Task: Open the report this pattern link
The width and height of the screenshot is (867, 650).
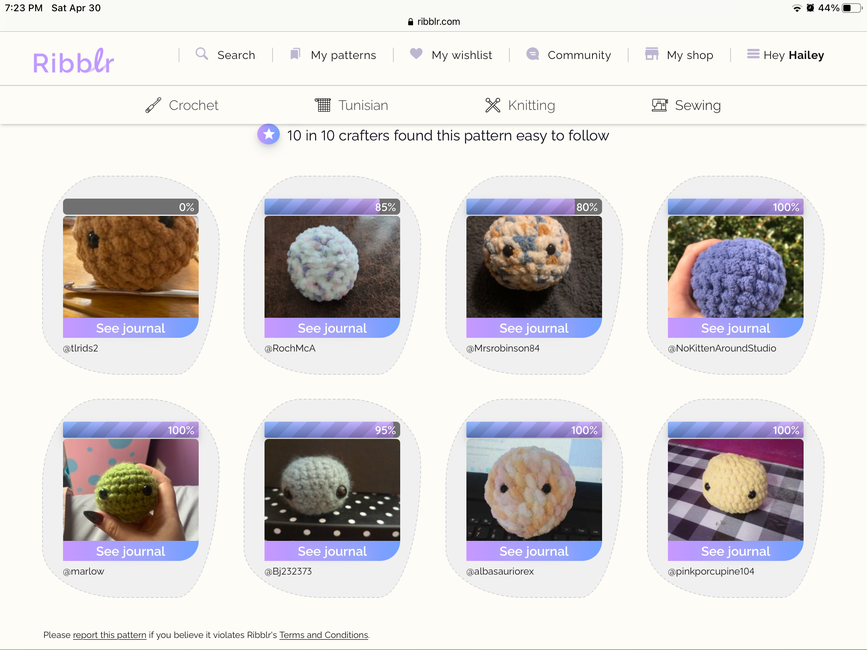Action: point(109,635)
